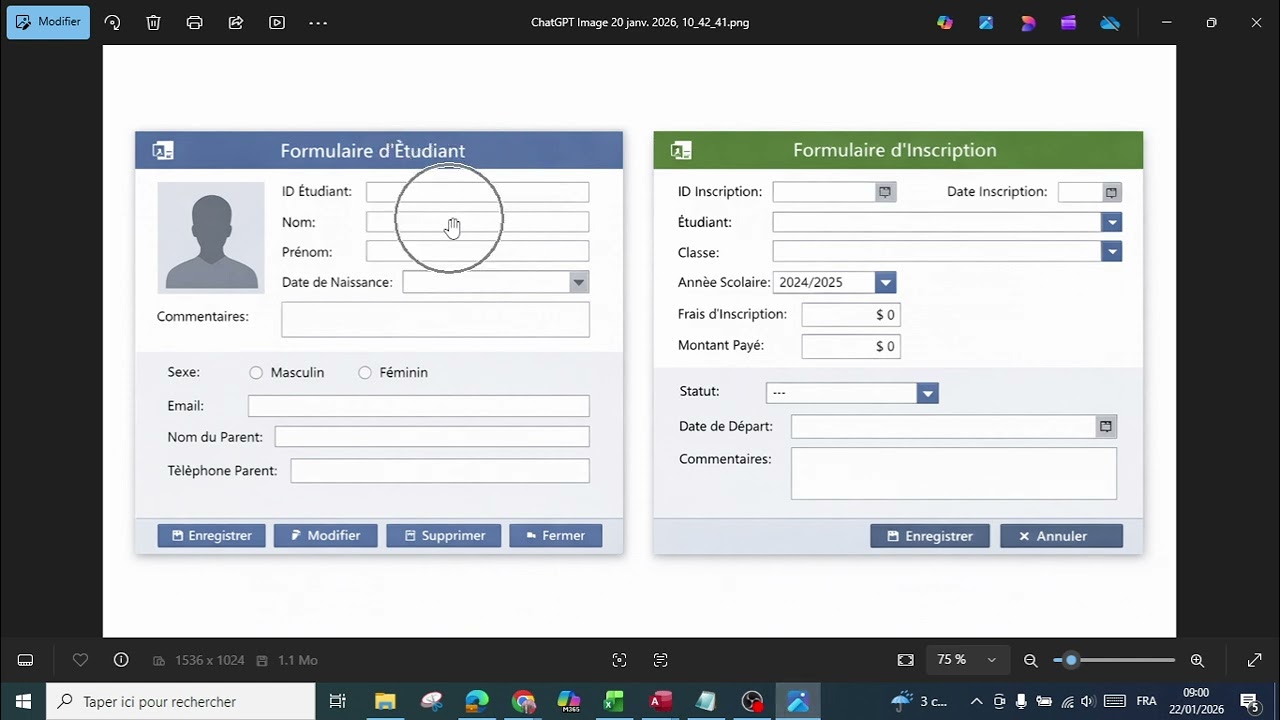
Task: Open Microsoft Access from the taskbar
Action: [x=660, y=702]
